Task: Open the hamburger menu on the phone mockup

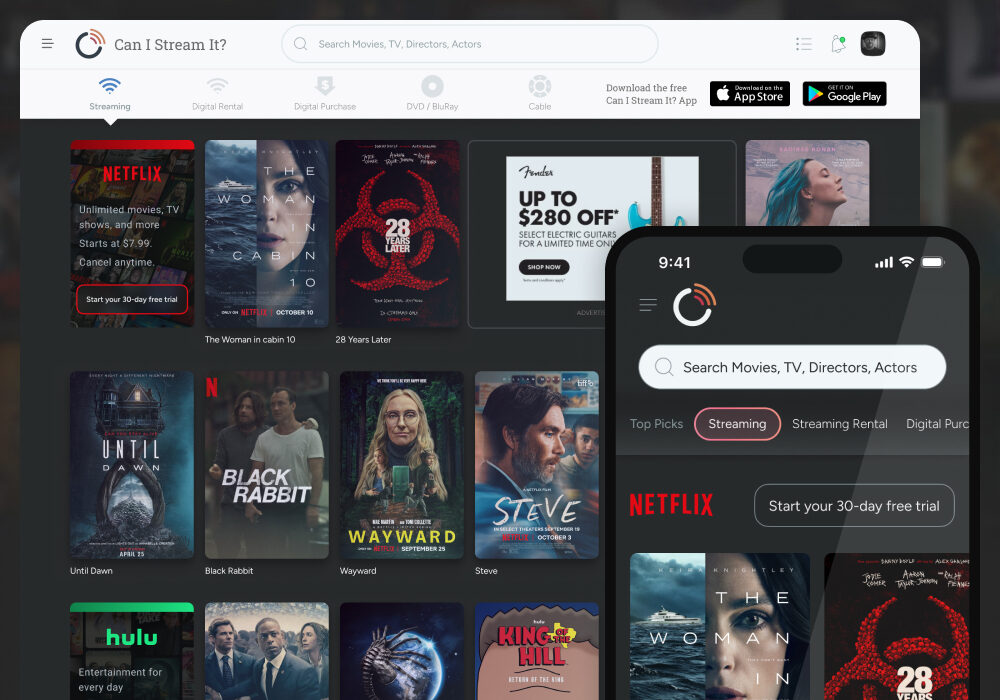Action: click(x=648, y=305)
